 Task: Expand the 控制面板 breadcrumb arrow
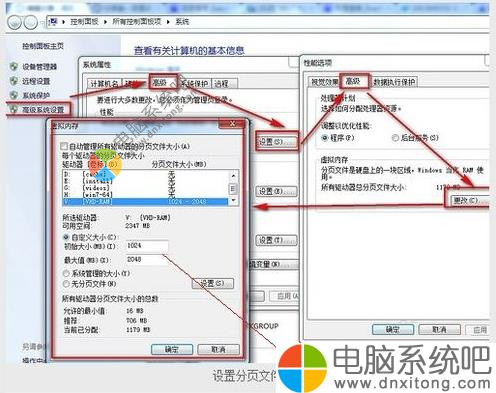(105, 22)
